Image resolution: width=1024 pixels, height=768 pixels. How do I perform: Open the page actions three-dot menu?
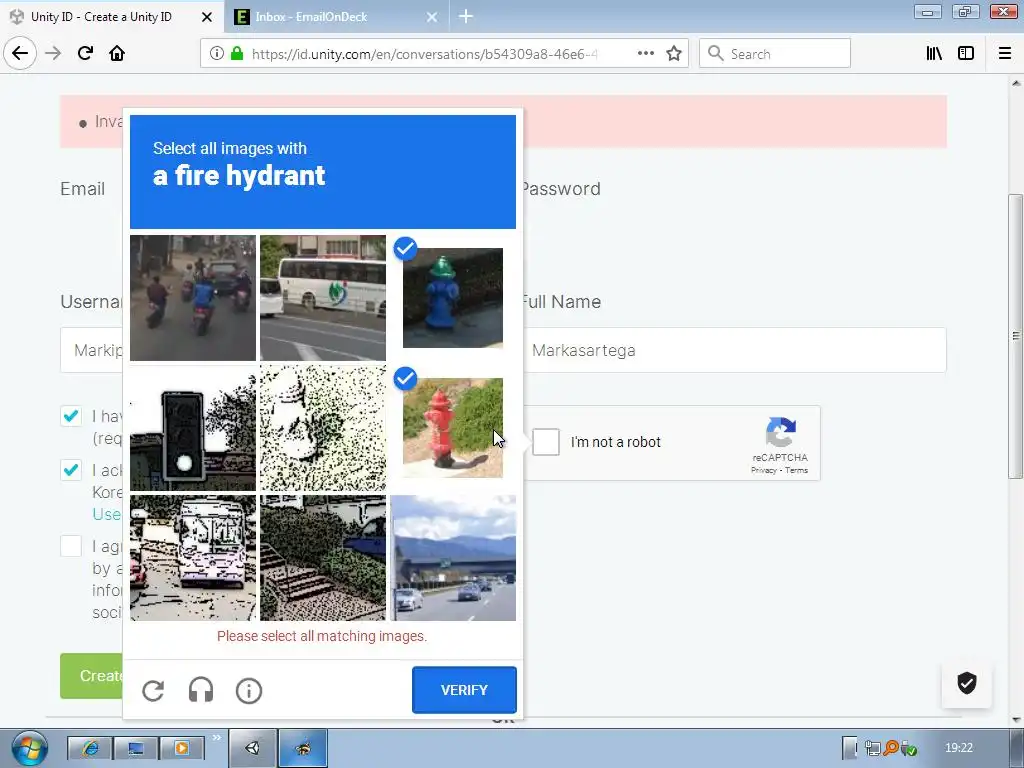coord(645,54)
